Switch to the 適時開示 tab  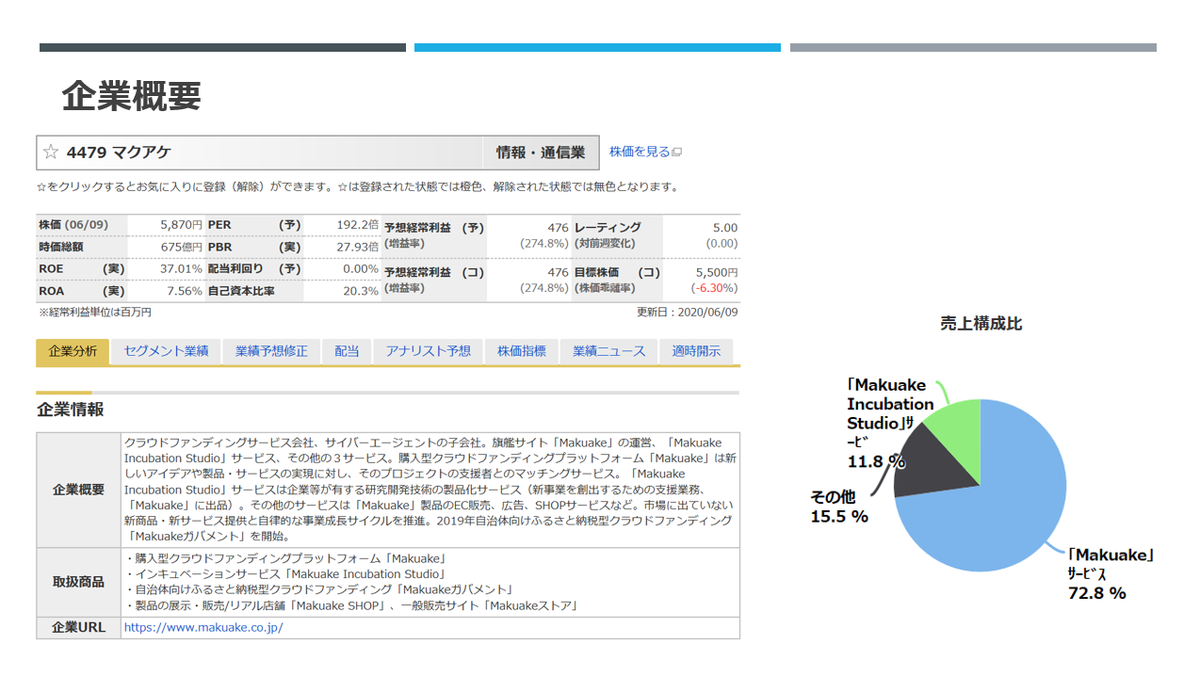coord(697,351)
